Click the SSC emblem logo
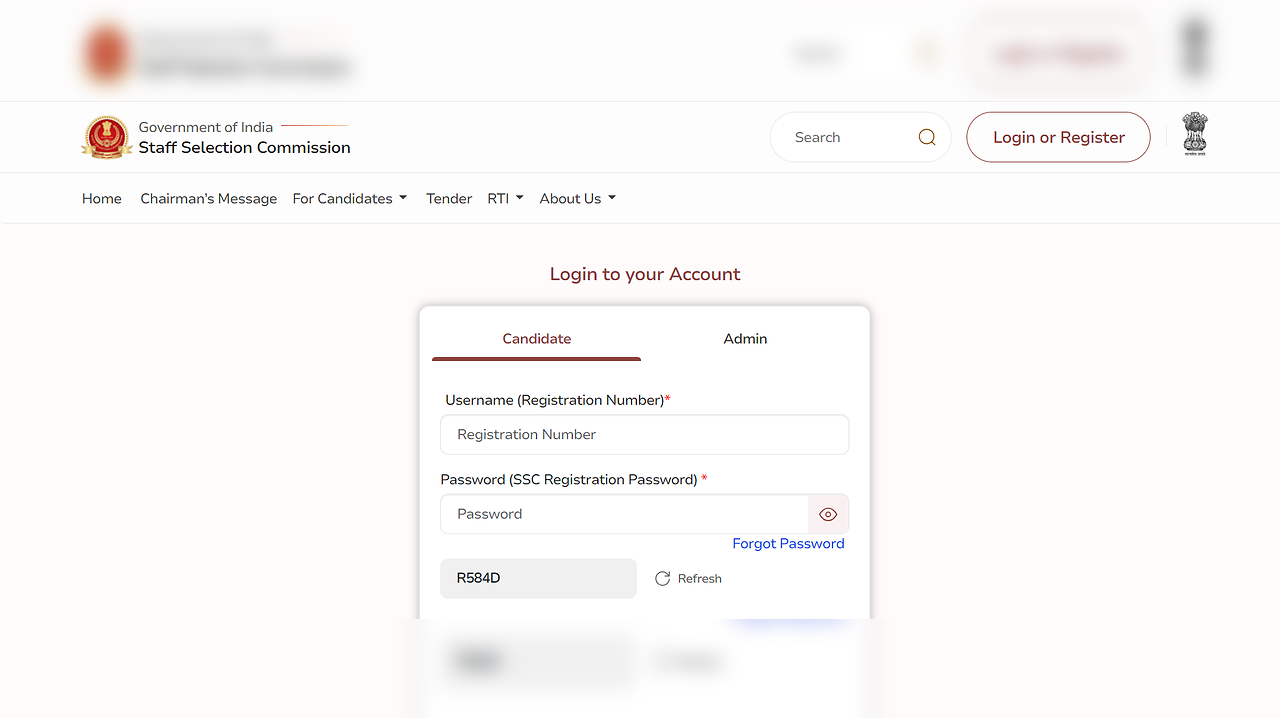 pos(106,137)
